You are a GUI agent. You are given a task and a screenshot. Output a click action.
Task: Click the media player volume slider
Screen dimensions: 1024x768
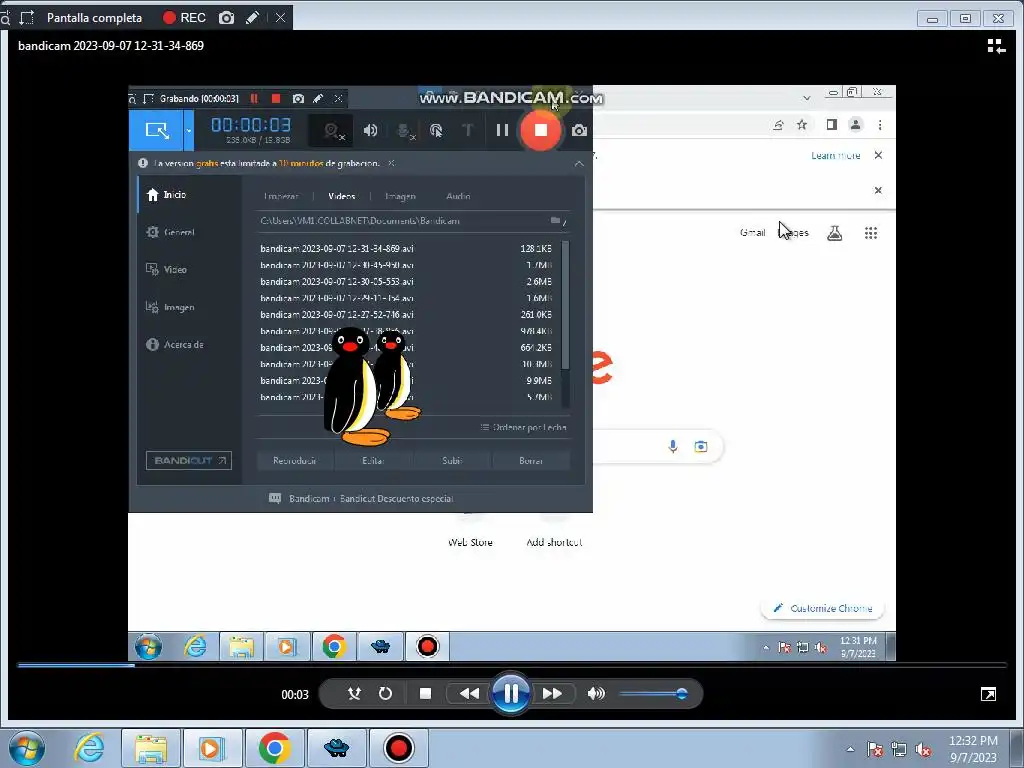click(x=653, y=694)
